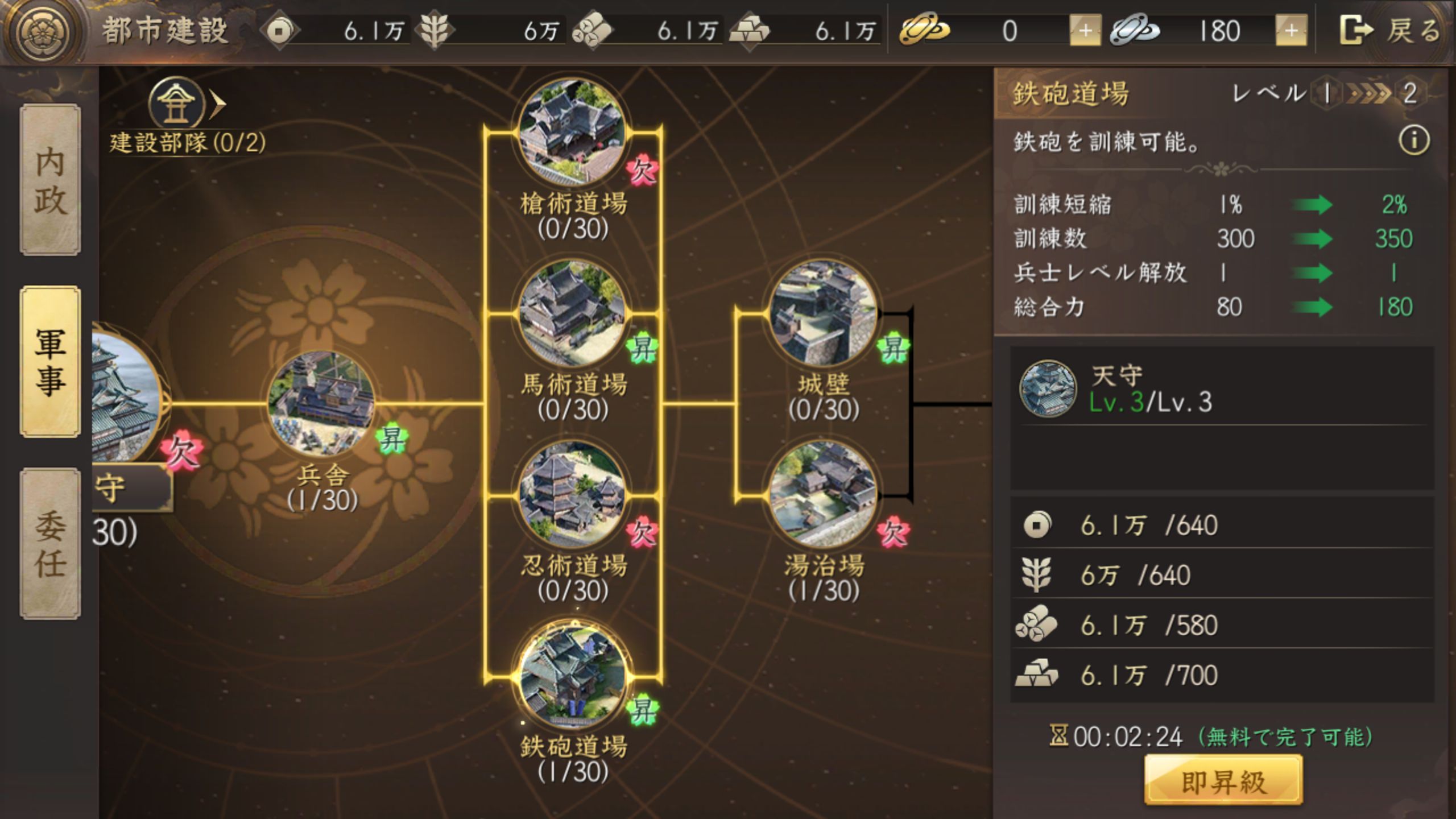This screenshot has height=819, width=1456.
Task: Select the 城壁 castle wall icon
Action: 823,314
